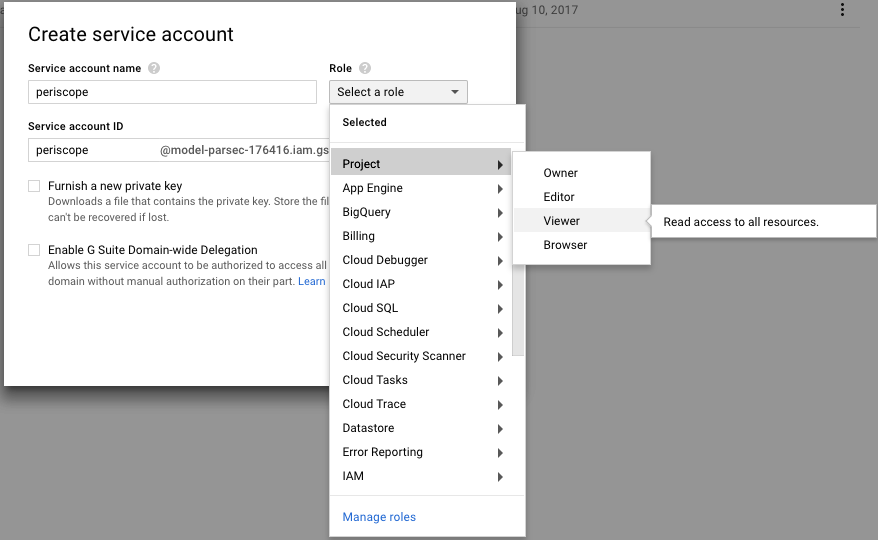Click help icon next to Service account name
The height and width of the screenshot is (540, 878).
click(x=154, y=68)
